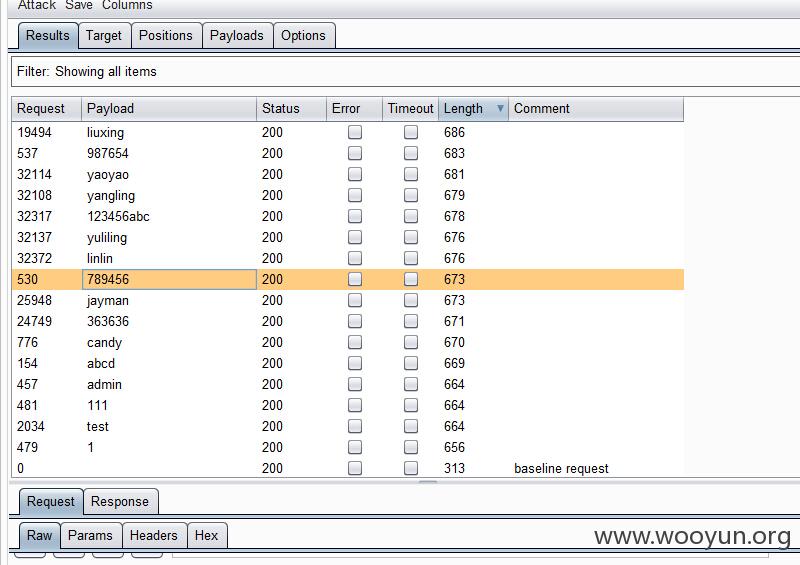Click the highlighted 789456 payload cell
800x565 pixels.
(169, 279)
